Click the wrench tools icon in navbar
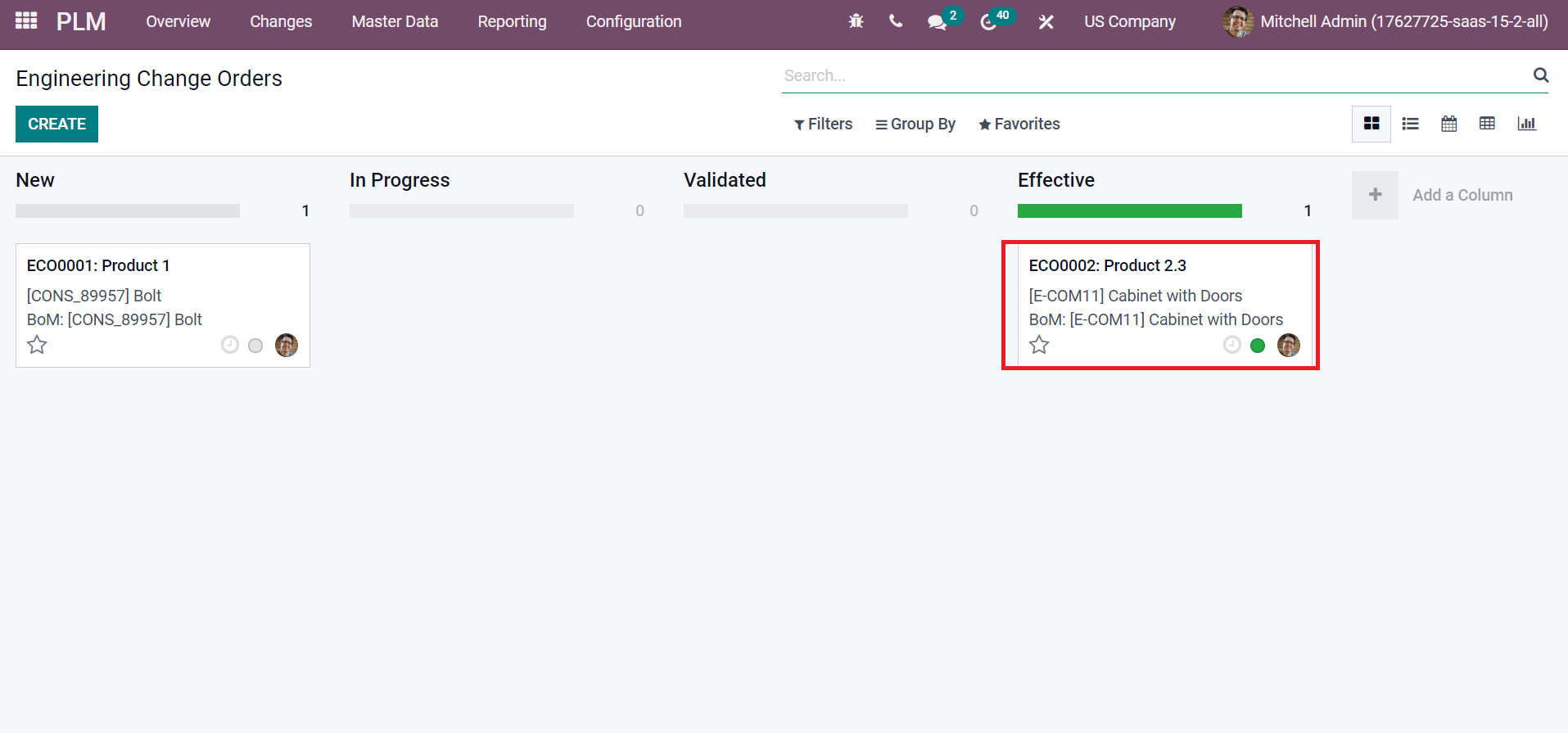1568x733 pixels. point(1046,22)
